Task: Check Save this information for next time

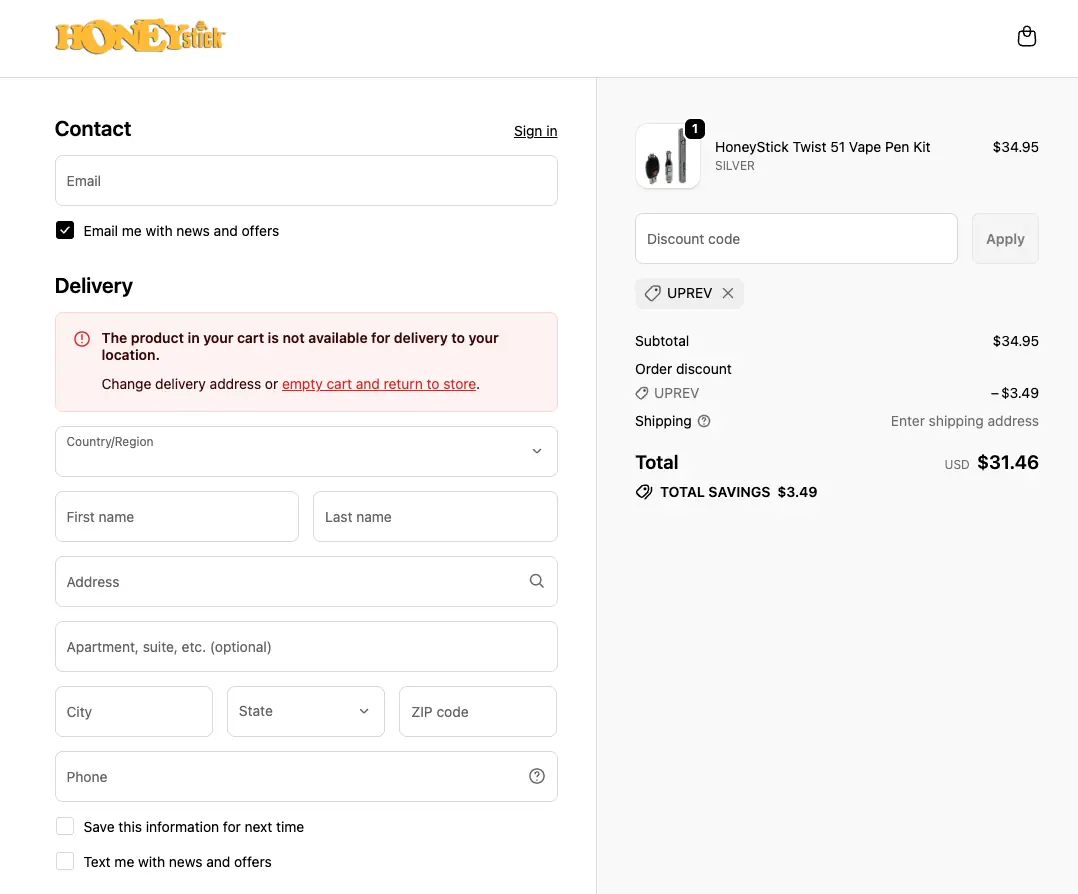Action: 65,827
